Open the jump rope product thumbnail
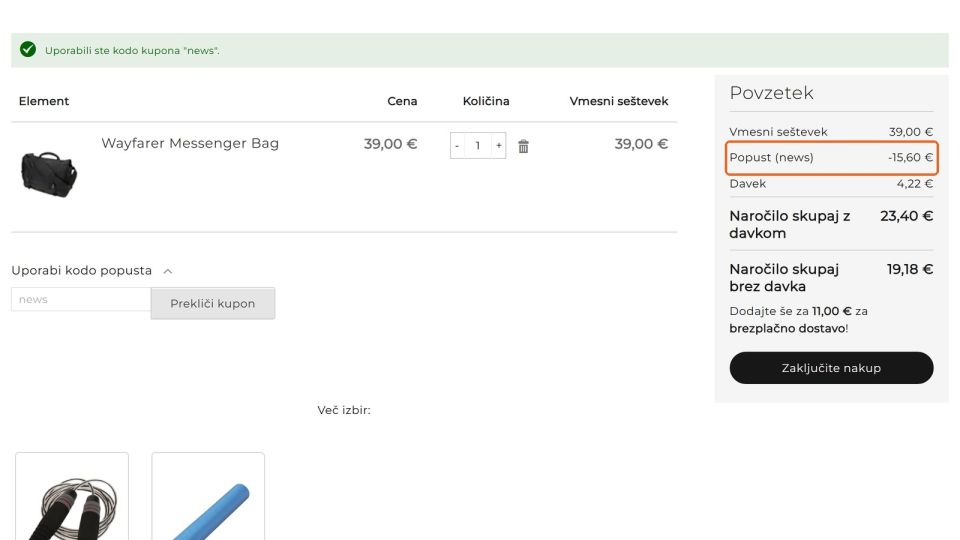960x540 pixels. pyautogui.click(x=72, y=497)
